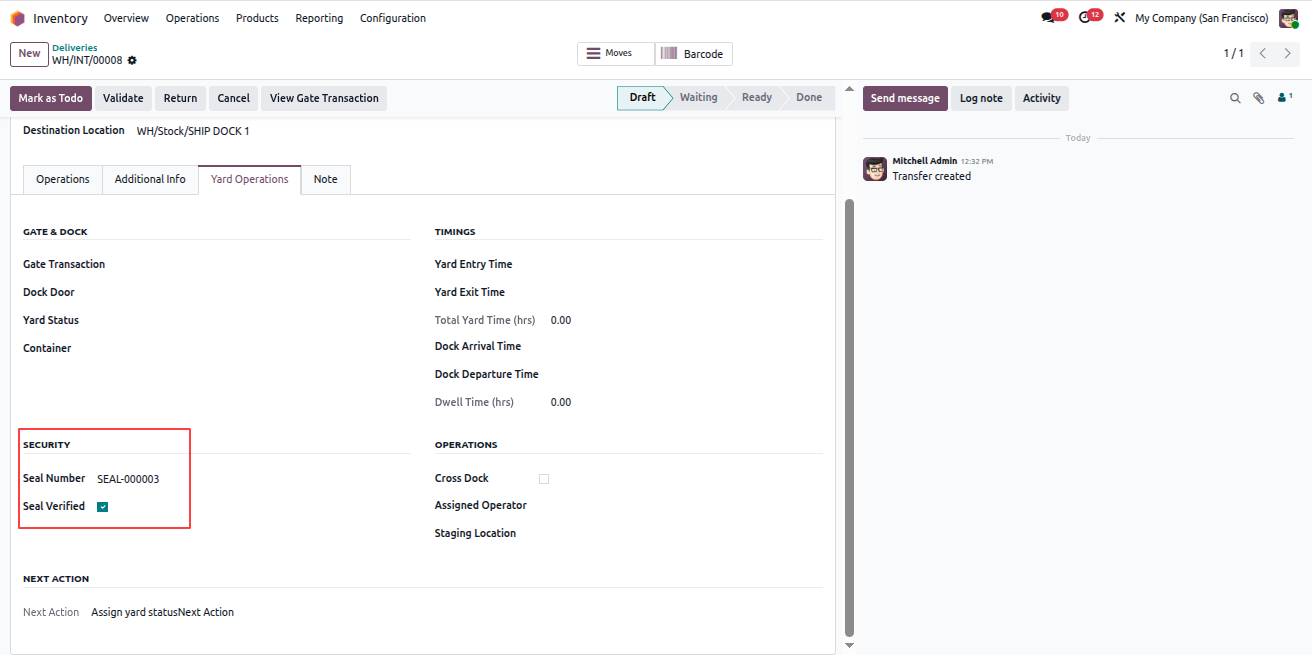Open the debug tools wrench icon

1120,18
